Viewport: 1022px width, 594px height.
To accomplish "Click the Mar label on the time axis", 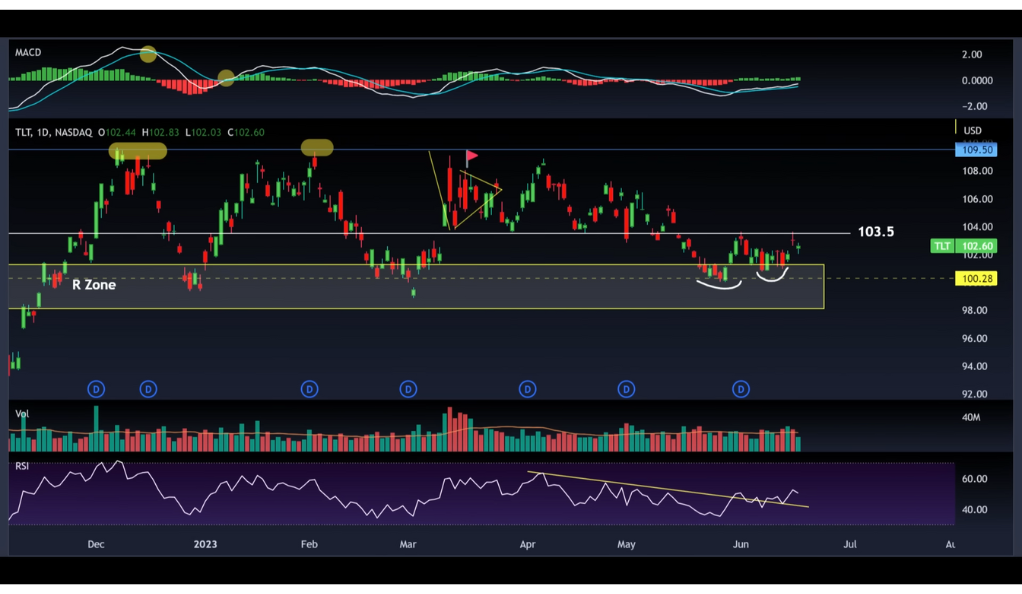I will pos(408,544).
